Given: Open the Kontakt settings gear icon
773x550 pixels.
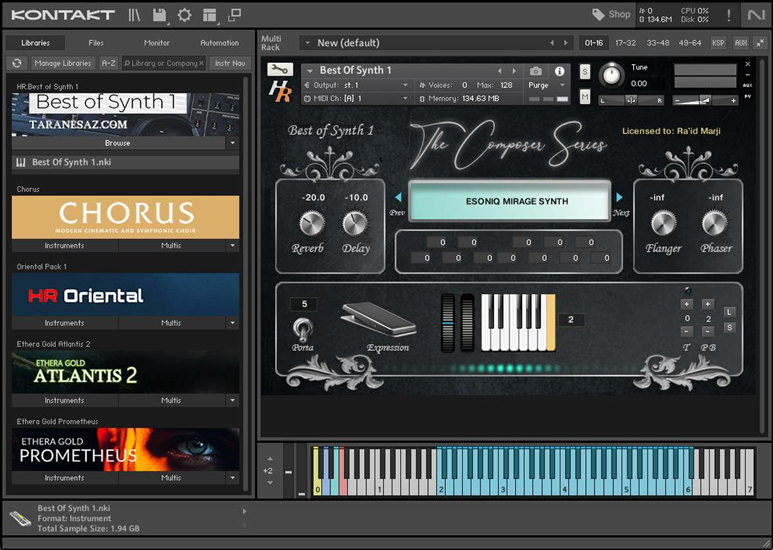Looking at the screenshot, I should coord(184,15).
